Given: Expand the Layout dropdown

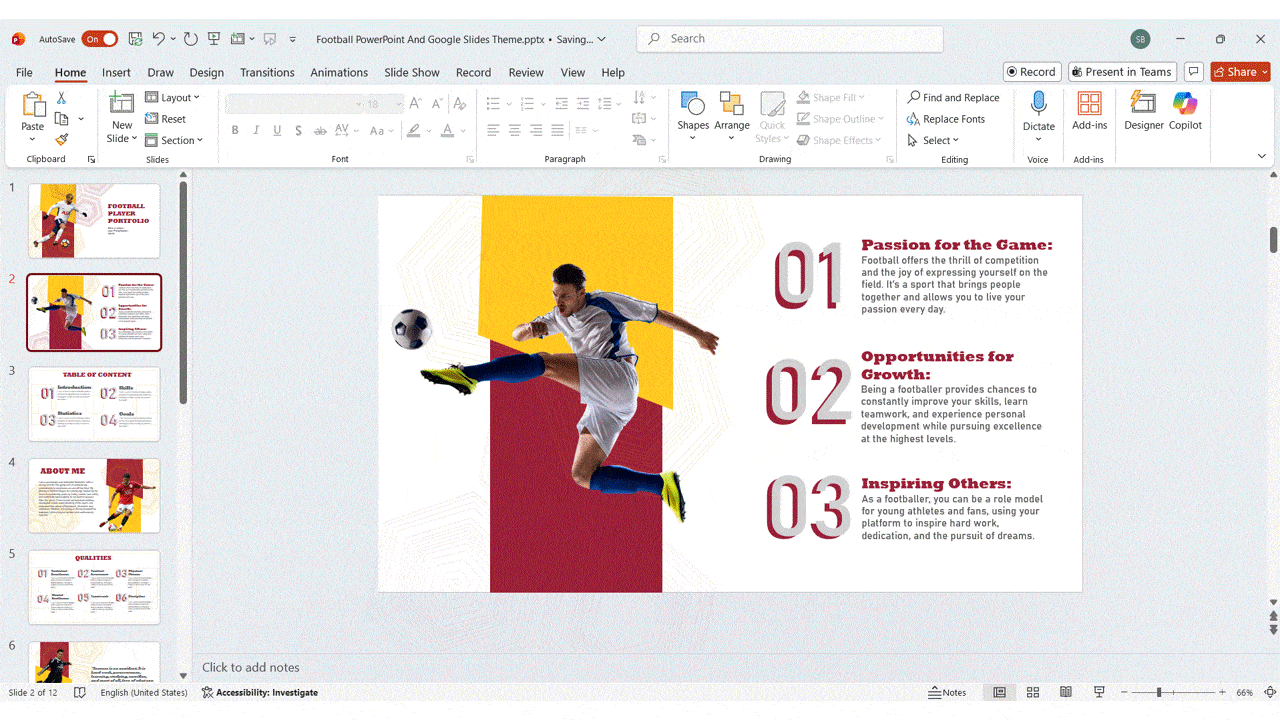Looking at the screenshot, I should pyautogui.click(x=175, y=97).
